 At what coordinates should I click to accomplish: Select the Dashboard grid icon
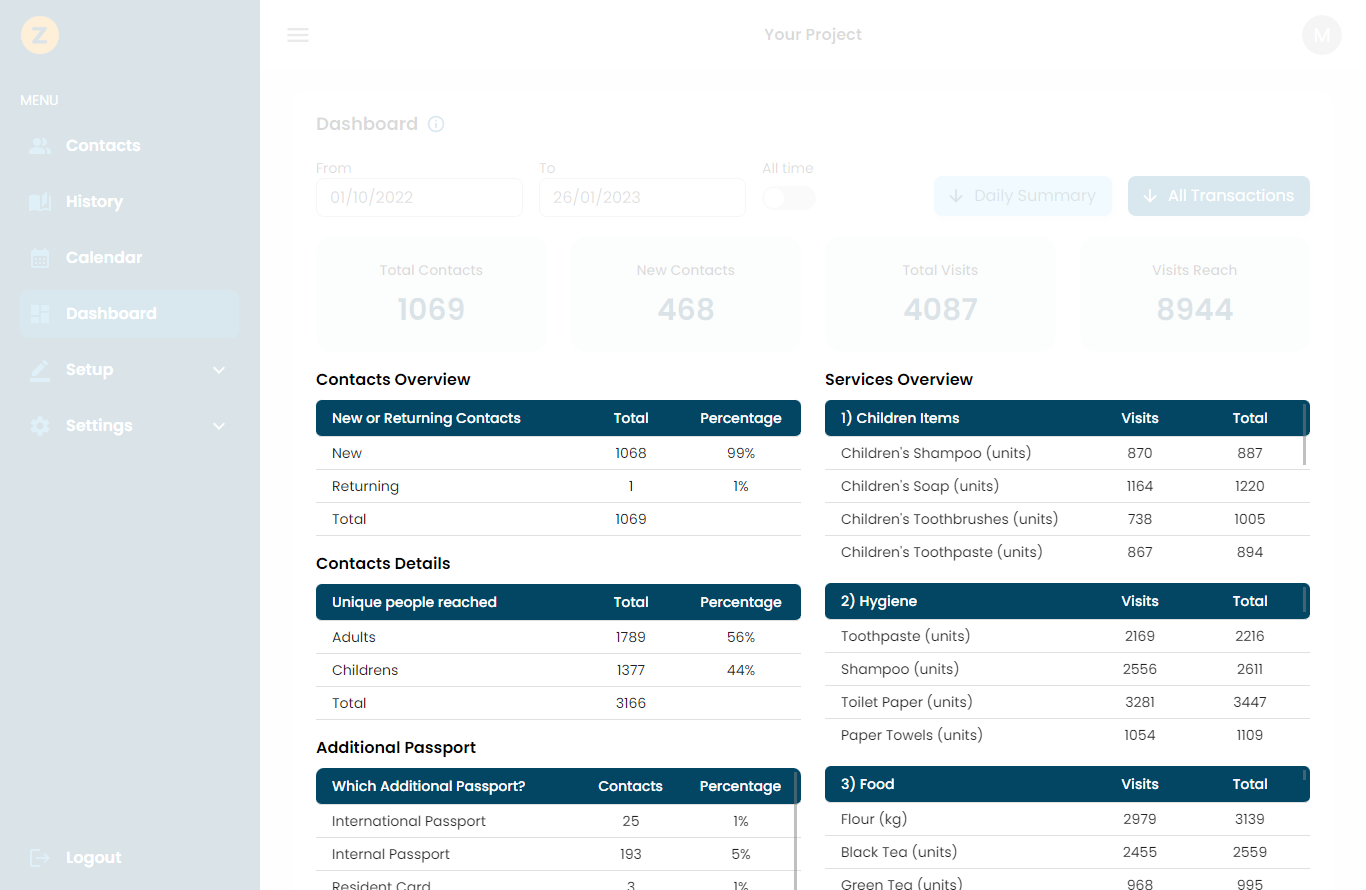coord(40,313)
